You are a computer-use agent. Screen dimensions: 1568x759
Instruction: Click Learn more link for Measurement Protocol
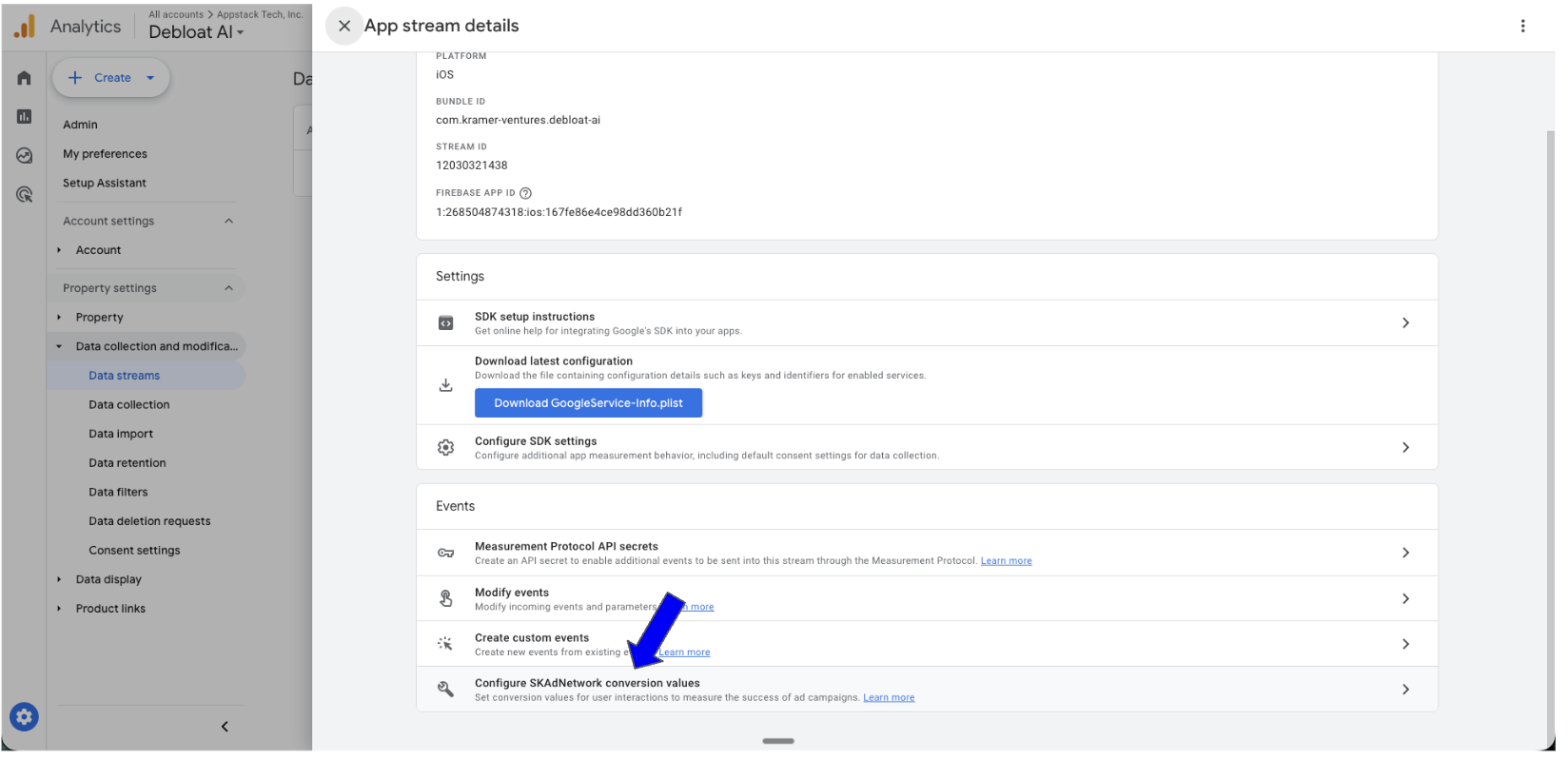click(1006, 561)
